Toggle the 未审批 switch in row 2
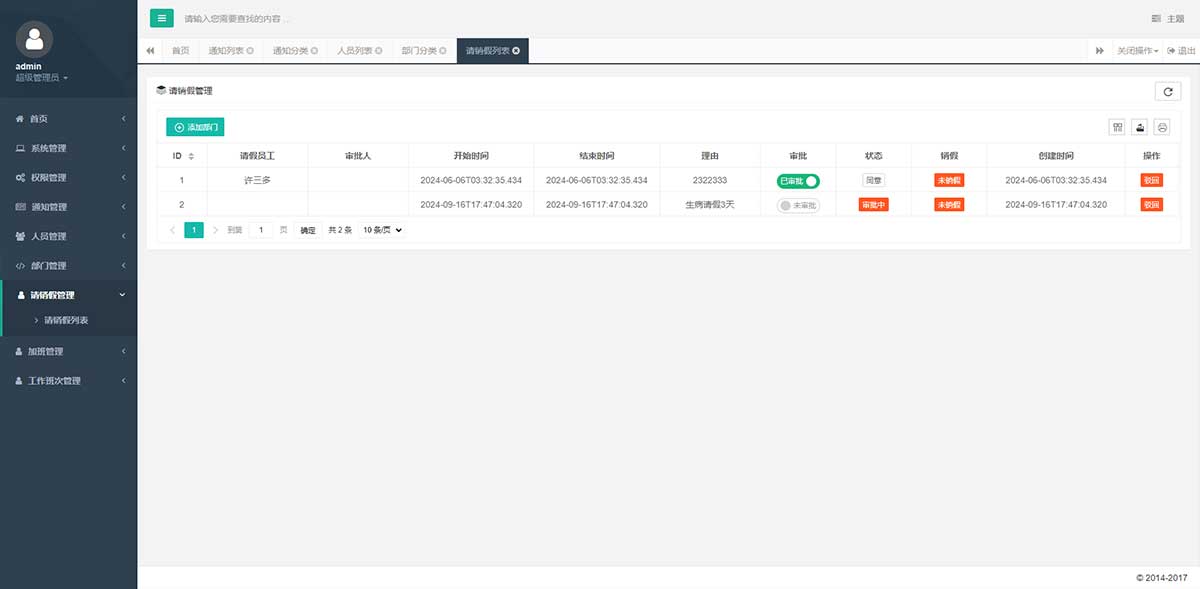Viewport: 1200px width, 589px height. pyautogui.click(x=798, y=205)
